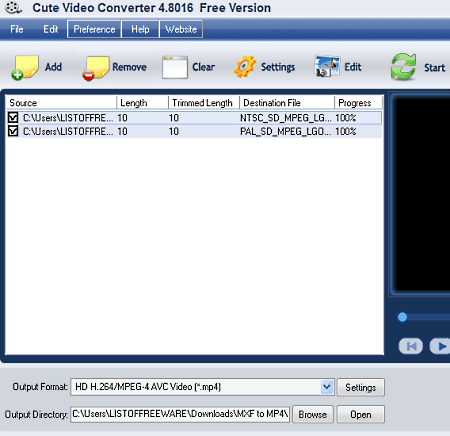Click the Output Directory path field
The width and height of the screenshot is (450, 436).
(x=180, y=414)
